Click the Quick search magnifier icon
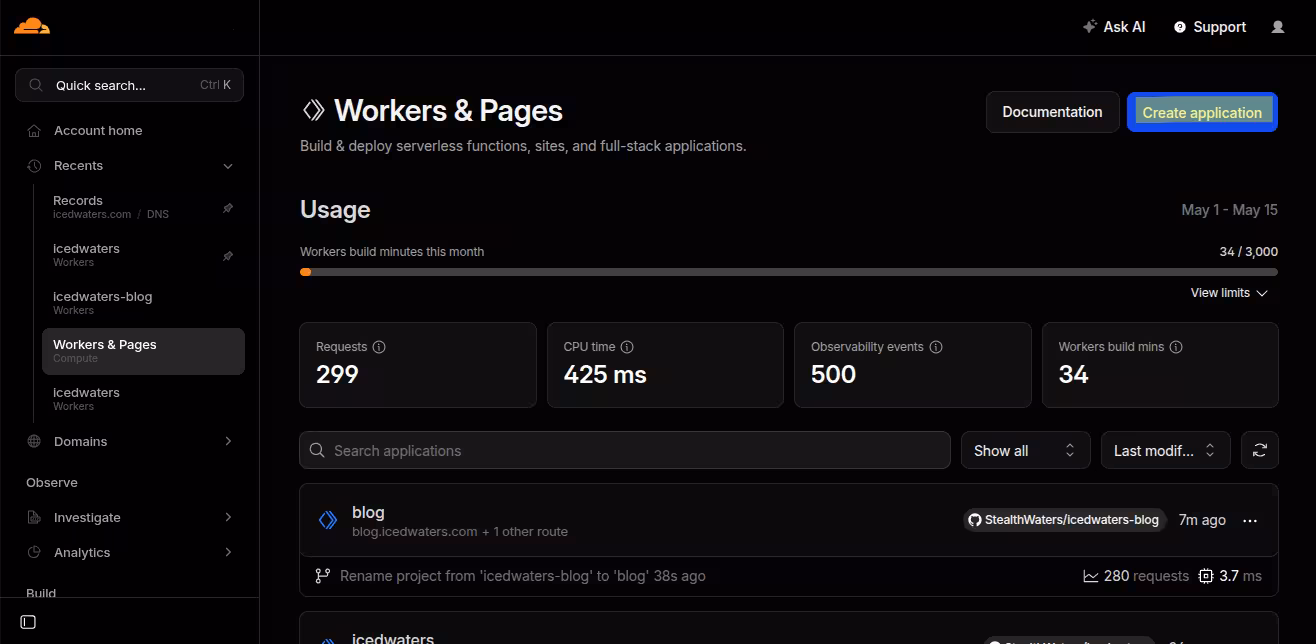 coord(36,85)
